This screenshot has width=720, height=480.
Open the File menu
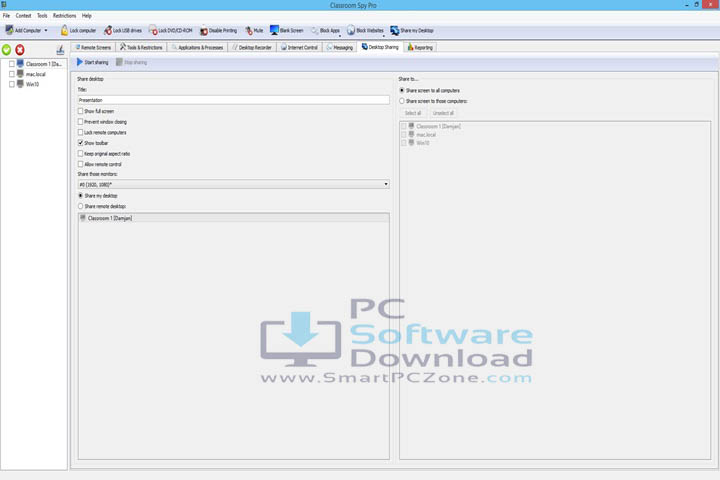coord(6,16)
